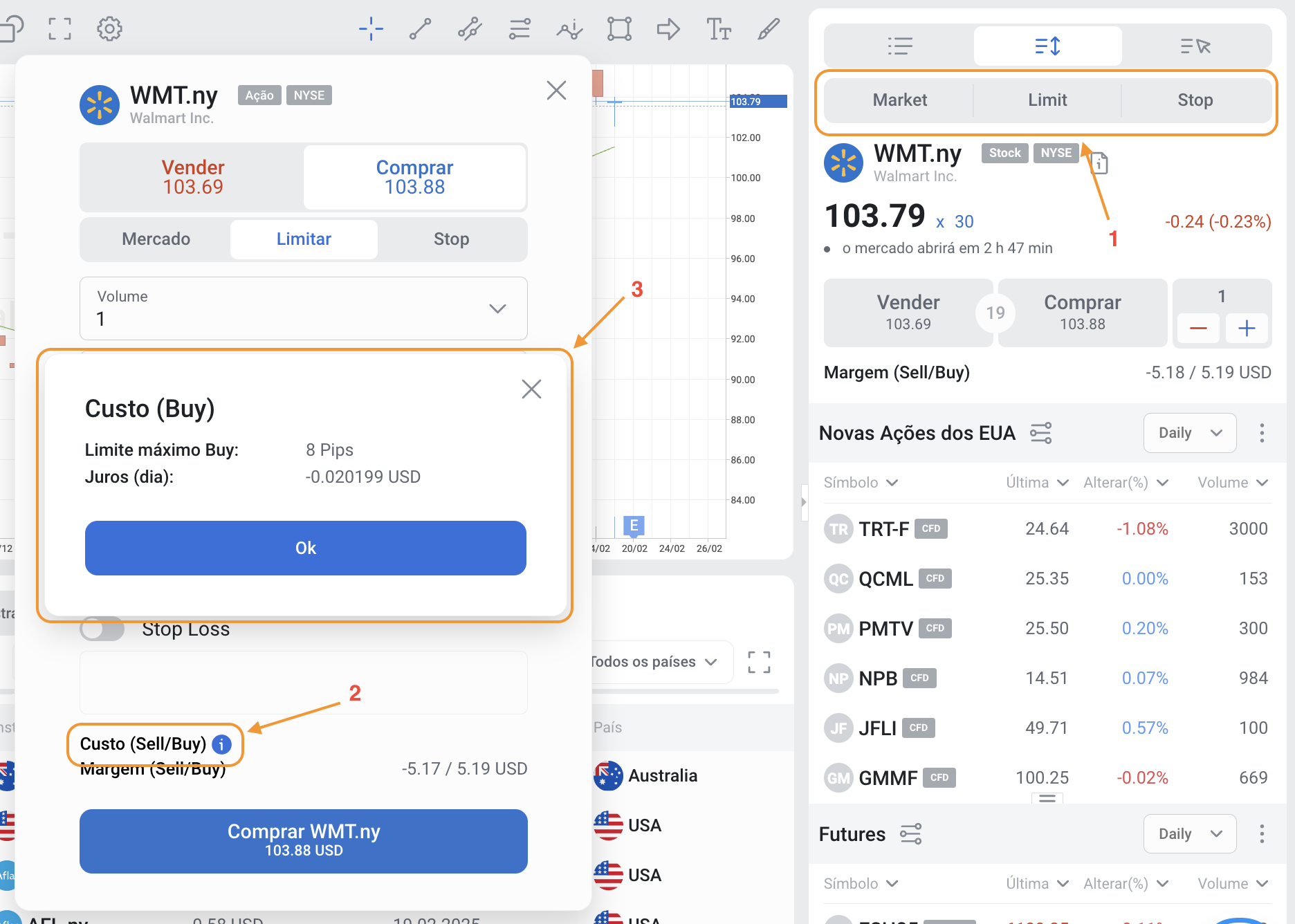Select Vender 103.69 in order dialog
Screen dimensions: 1295x924
(192, 177)
